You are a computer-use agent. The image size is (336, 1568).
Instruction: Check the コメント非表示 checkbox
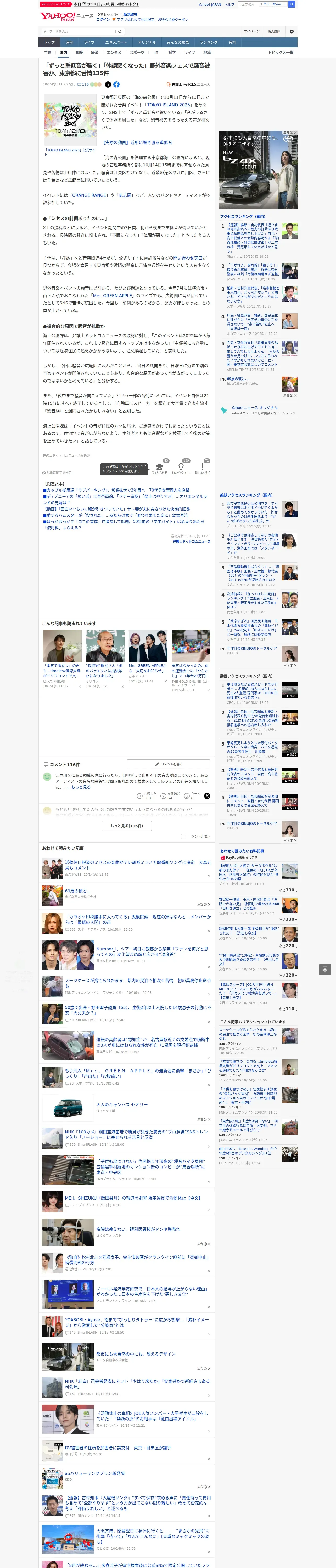coord(183,836)
